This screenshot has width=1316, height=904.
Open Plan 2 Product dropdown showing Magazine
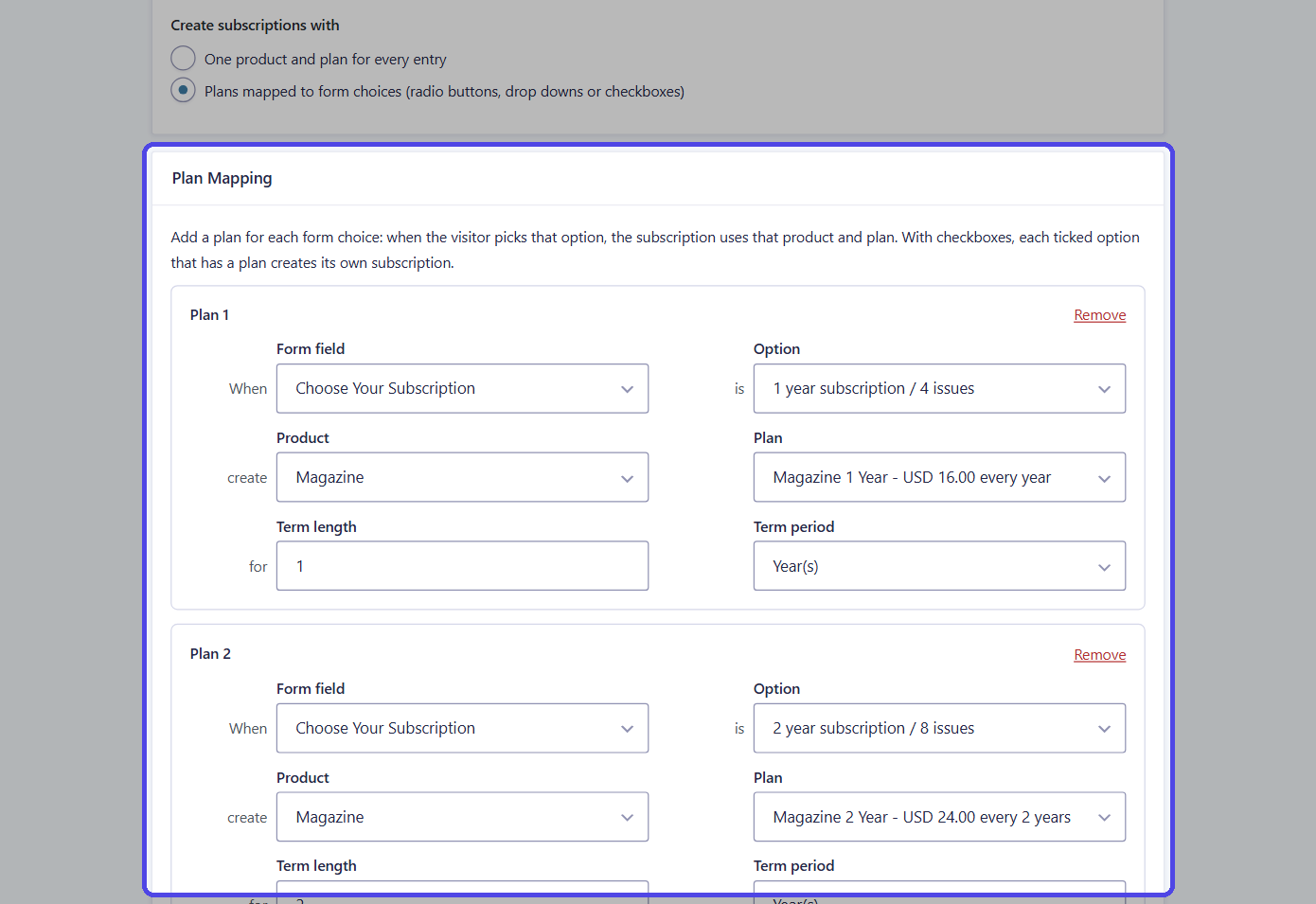[462, 817]
